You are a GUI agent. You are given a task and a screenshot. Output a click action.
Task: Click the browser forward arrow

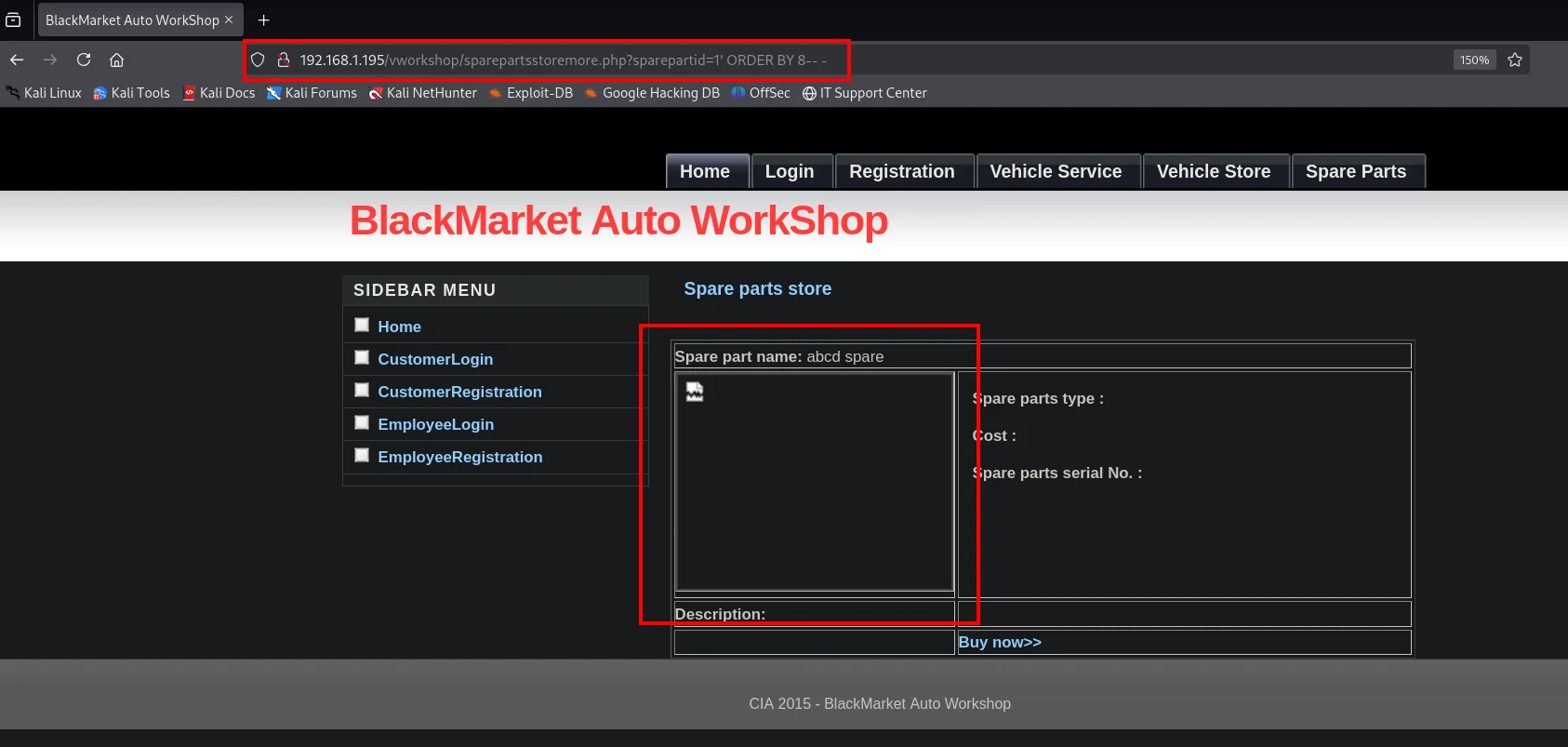(x=50, y=60)
